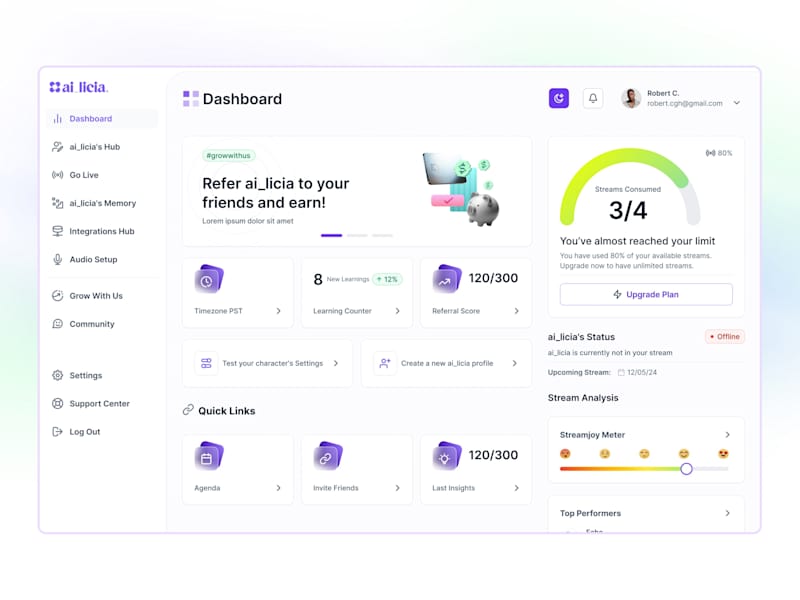Click the add profile person icon
Image resolution: width=800 pixels, height=600 pixels.
pyautogui.click(x=385, y=363)
